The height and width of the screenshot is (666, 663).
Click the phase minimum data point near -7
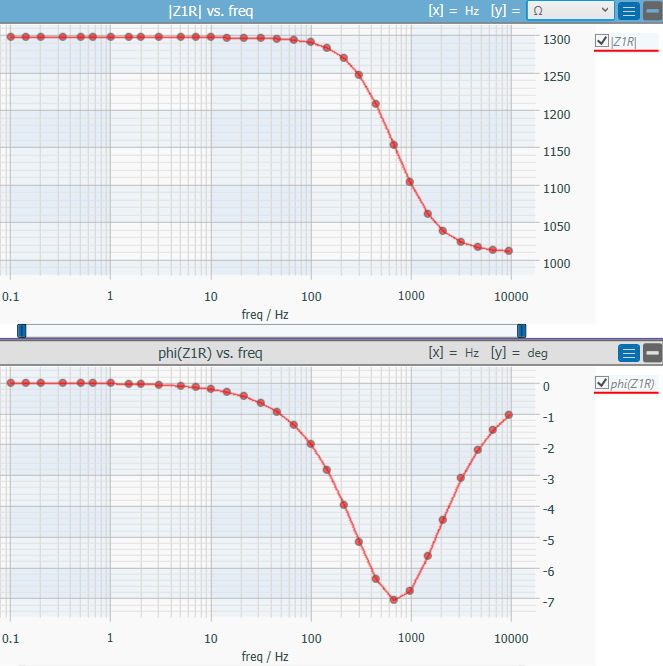[x=394, y=600]
